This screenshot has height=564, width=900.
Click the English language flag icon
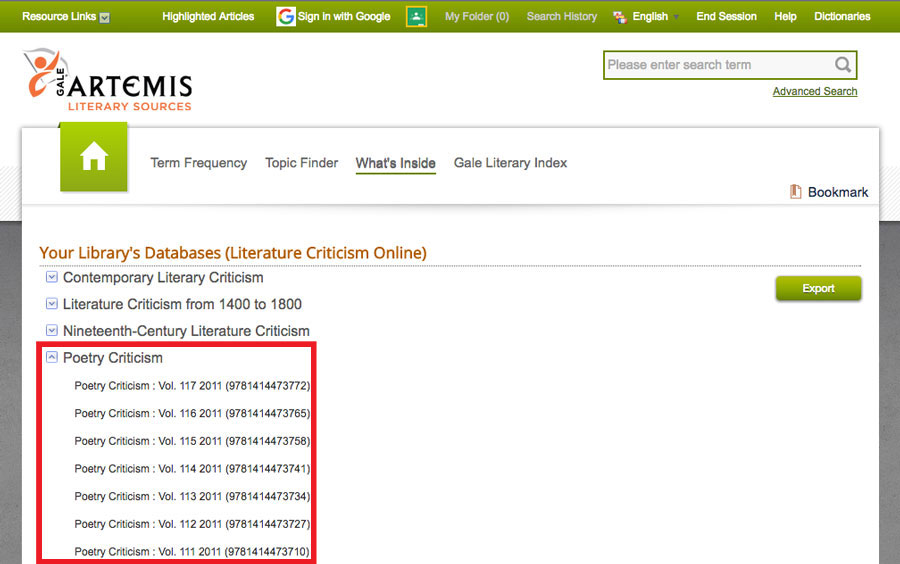[620, 17]
